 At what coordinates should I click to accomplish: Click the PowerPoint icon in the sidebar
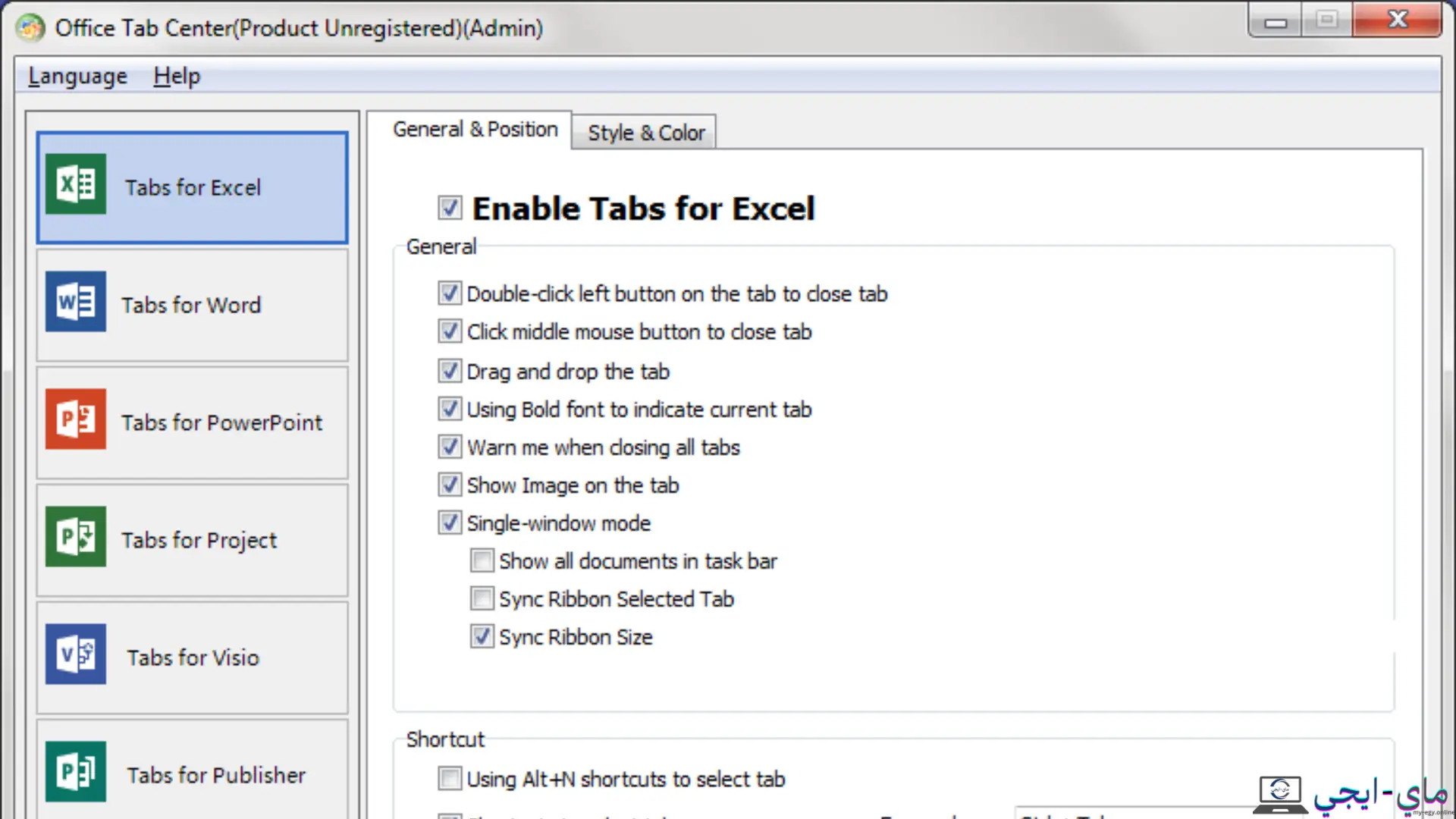pyautogui.click(x=76, y=419)
